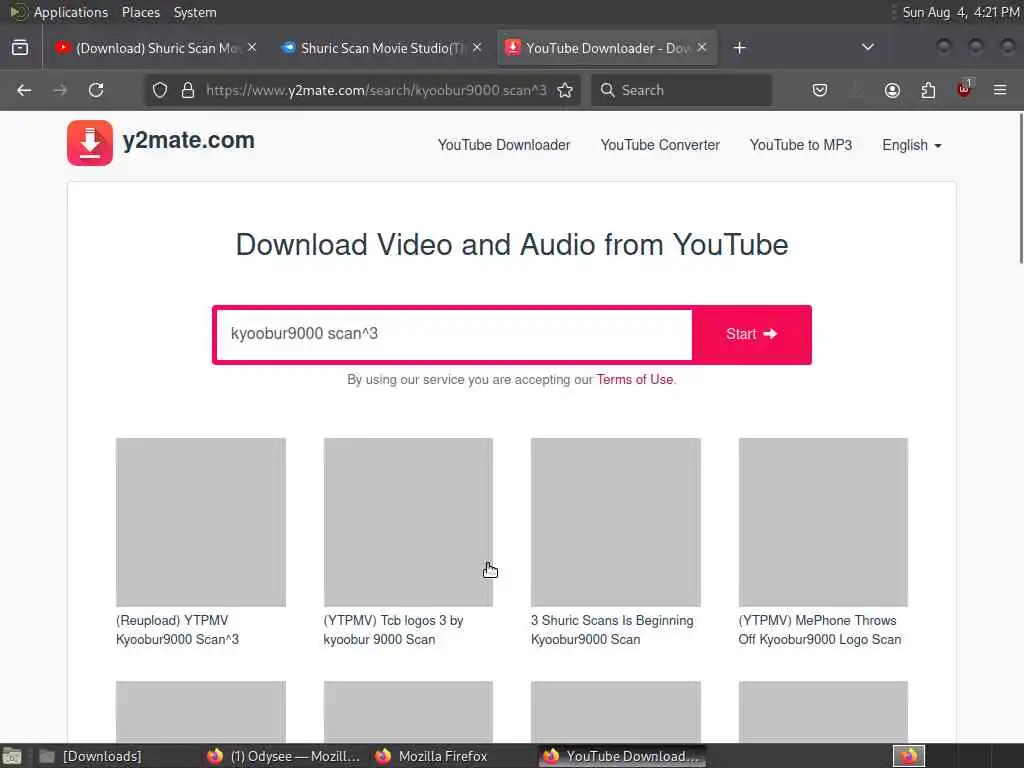Viewport: 1024px width, 768px height.
Task: Switch to Mozilla Firefox taskbar window
Action: pyautogui.click(x=432, y=756)
